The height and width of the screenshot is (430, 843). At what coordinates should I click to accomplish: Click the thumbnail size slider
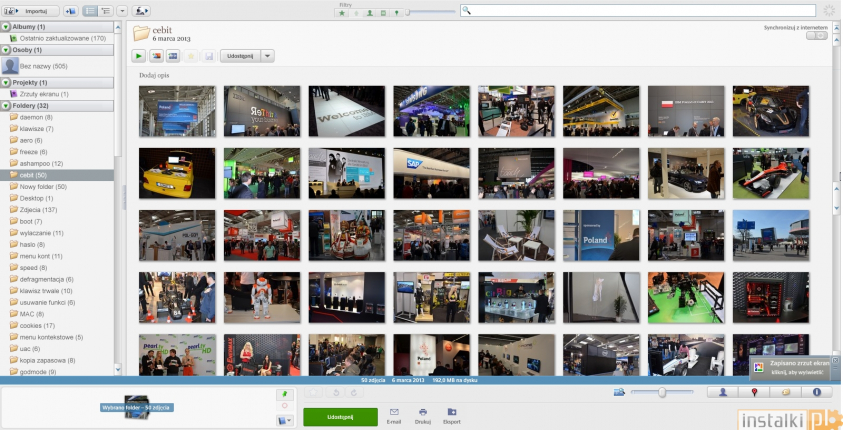point(661,393)
